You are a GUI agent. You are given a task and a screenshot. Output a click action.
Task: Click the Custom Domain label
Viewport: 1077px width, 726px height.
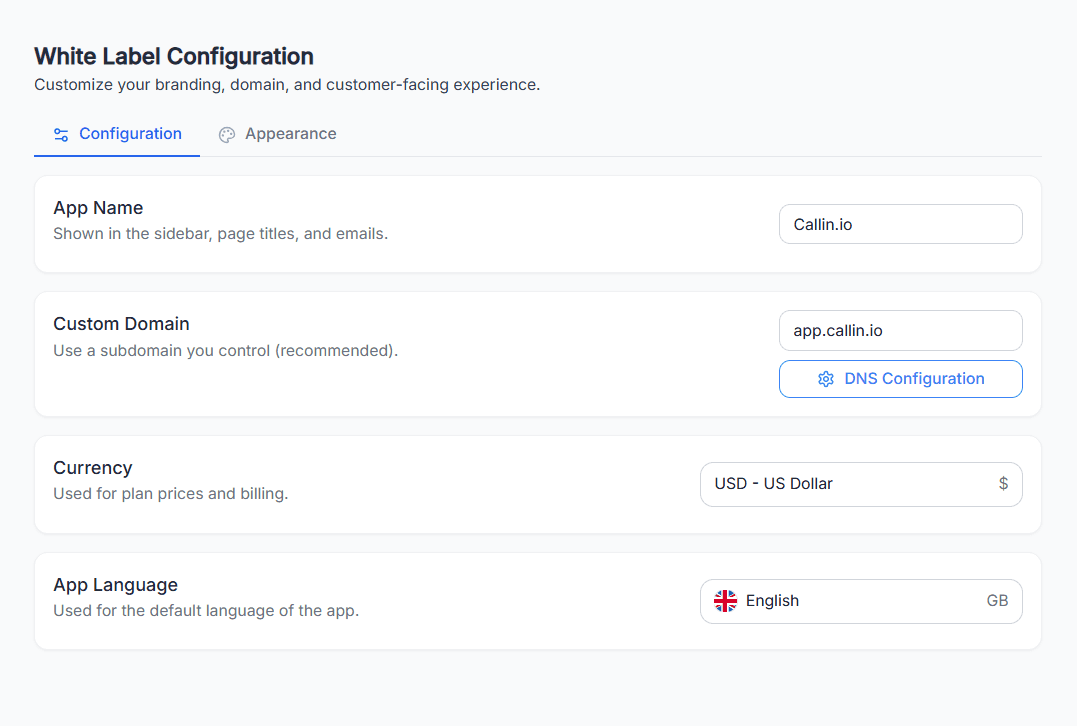point(121,324)
